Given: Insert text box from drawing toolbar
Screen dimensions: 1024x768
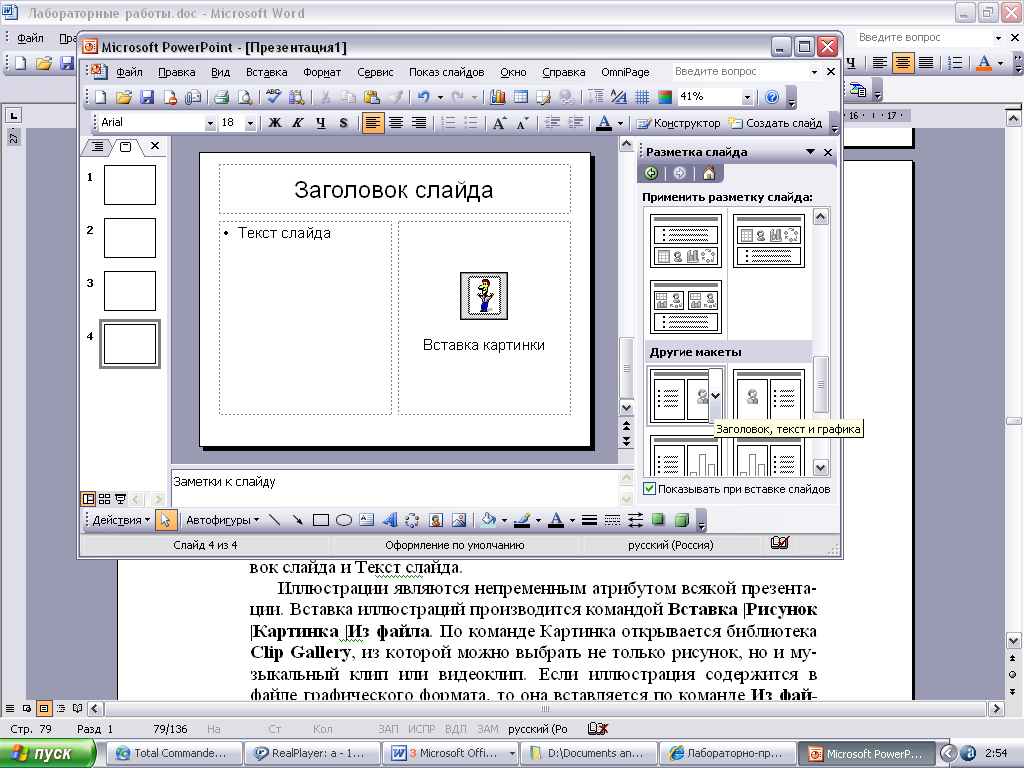Looking at the screenshot, I should 366,520.
